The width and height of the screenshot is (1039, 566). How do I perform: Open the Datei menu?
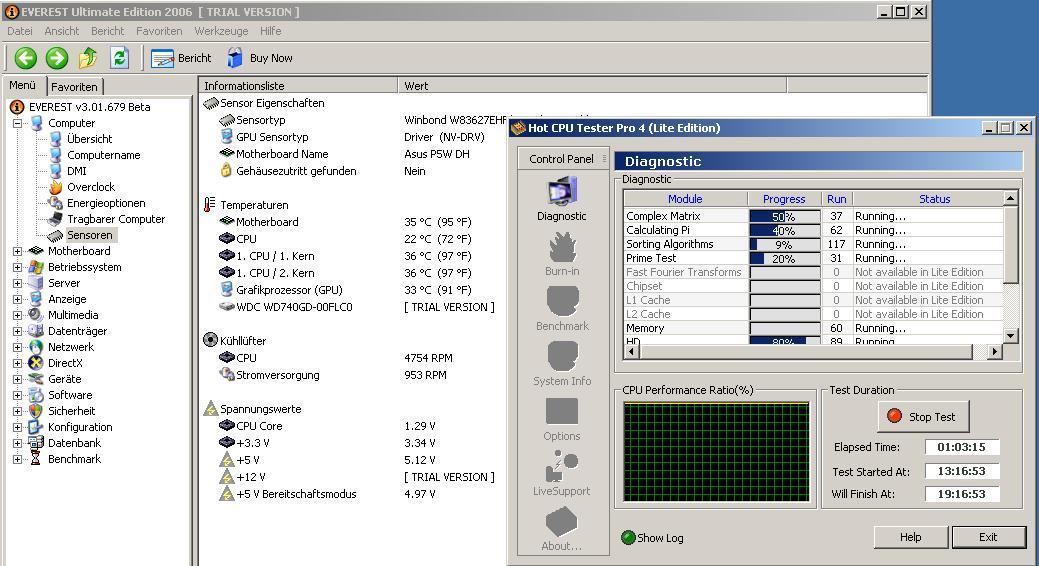pyautogui.click(x=20, y=31)
